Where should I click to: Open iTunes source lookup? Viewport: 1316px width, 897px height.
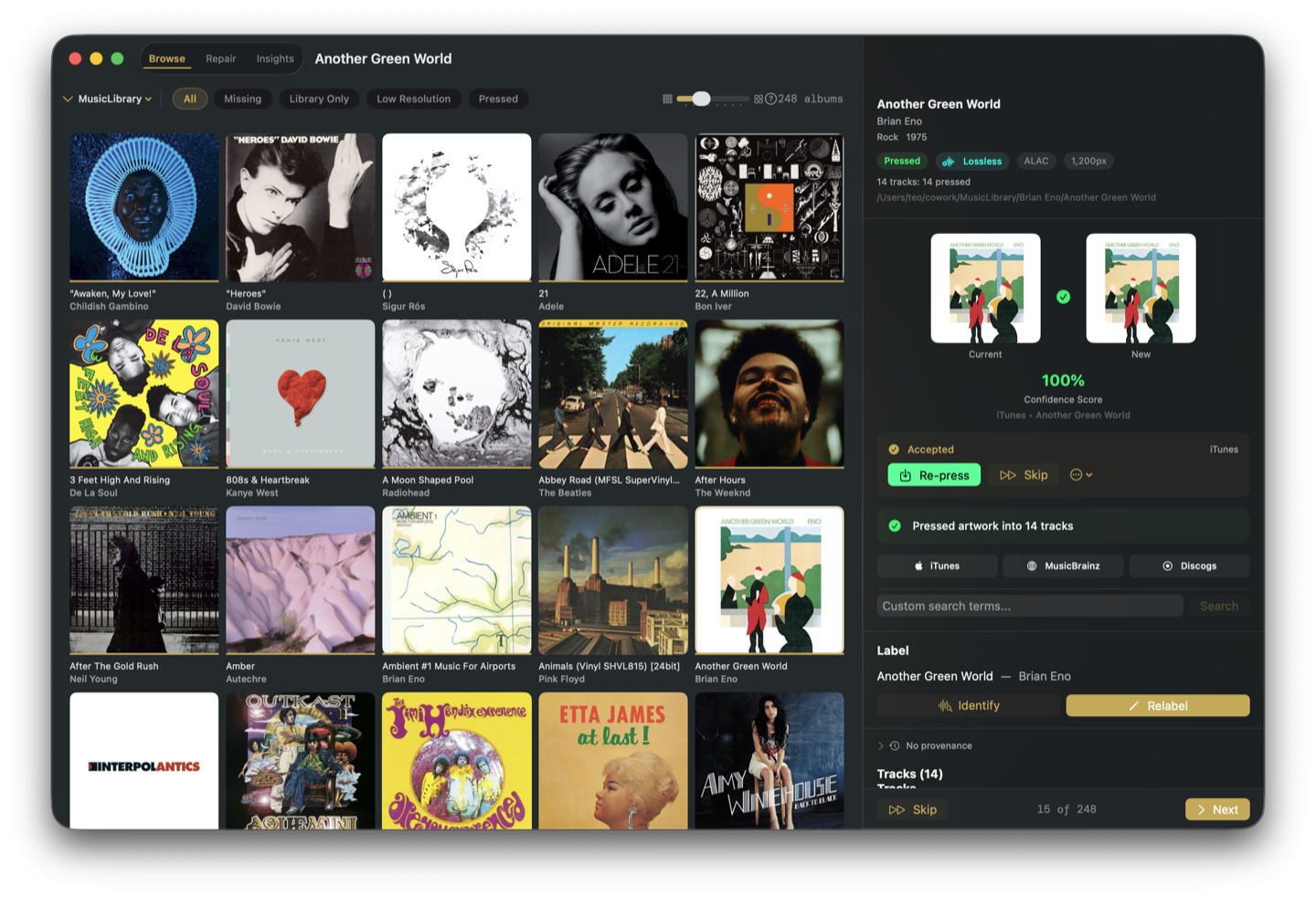pyautogui.click(x=937, y=565)
